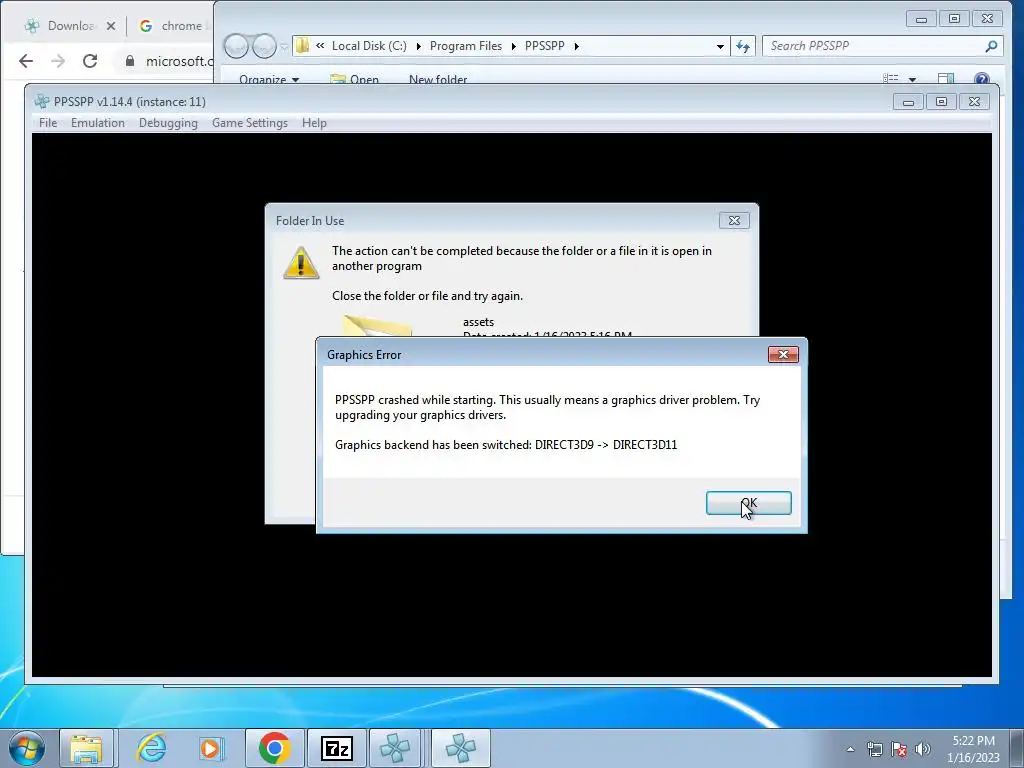Click New folder in Explorer's toolbar
This screenshot has height=768, width=1024.
point(438,80)
